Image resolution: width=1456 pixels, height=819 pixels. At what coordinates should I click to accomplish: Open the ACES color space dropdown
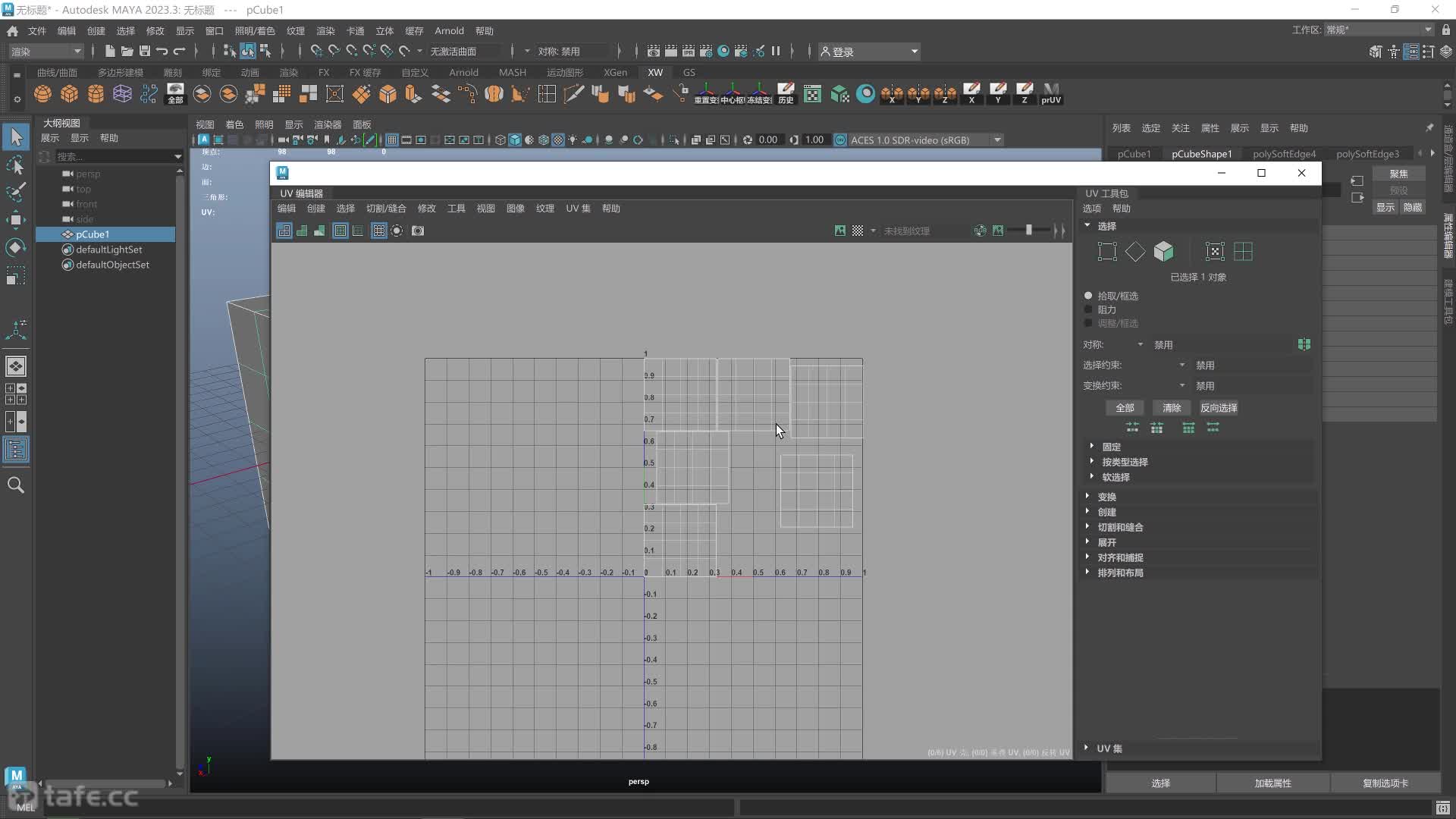[998, 140]
